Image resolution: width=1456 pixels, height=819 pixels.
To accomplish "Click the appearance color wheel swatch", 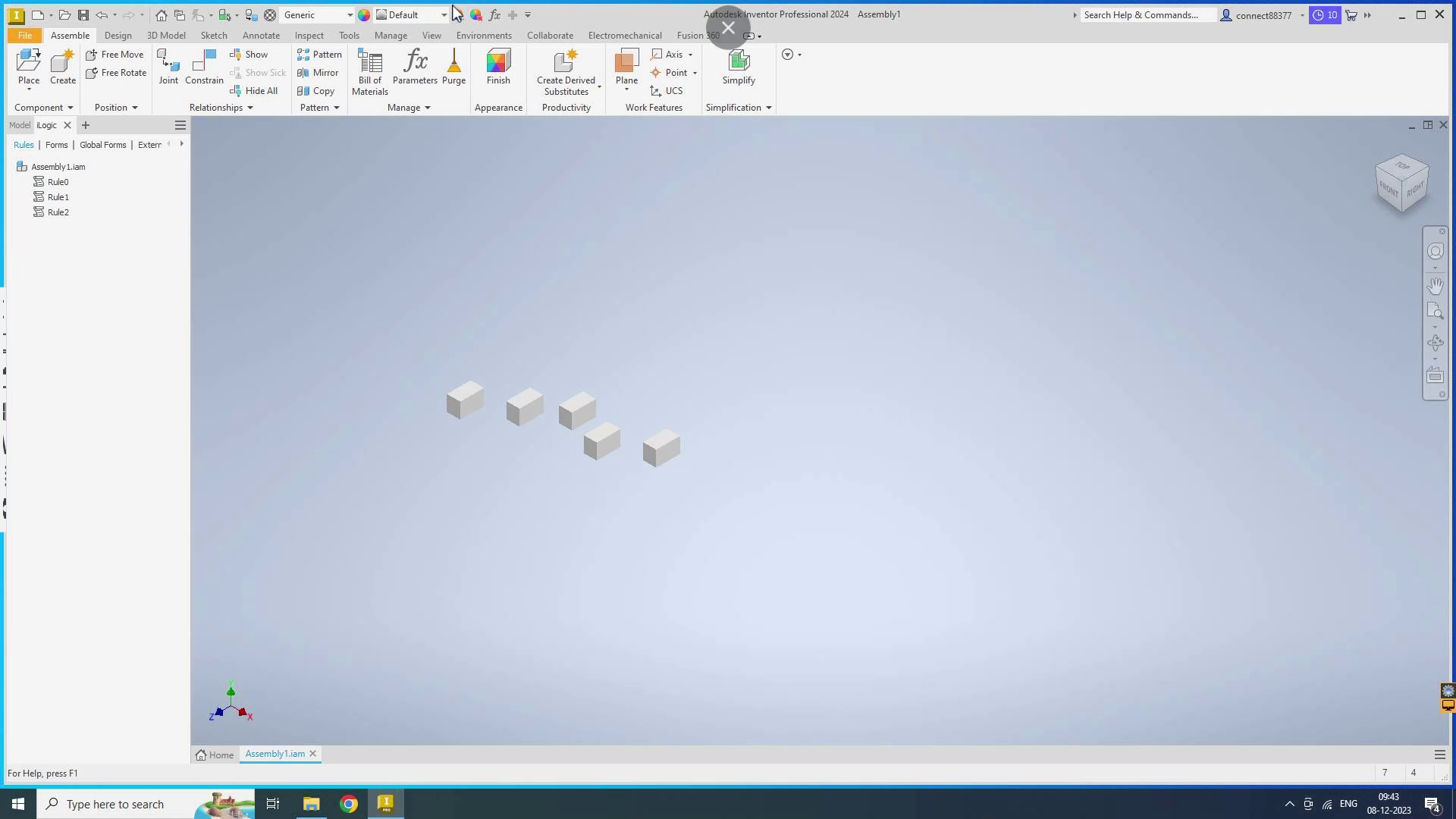I will pyautogui.click(x=364, y=15).
